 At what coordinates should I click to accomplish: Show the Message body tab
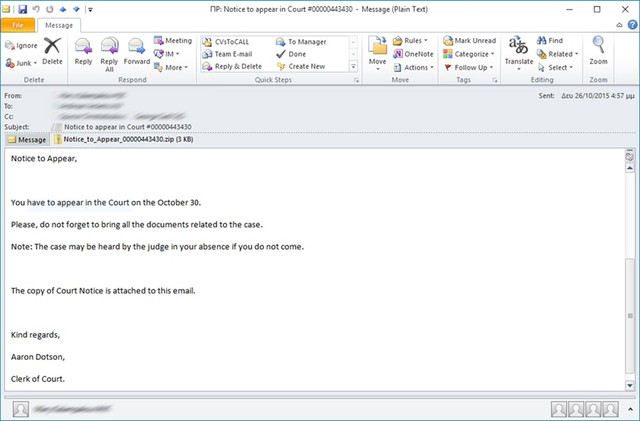point(27,140)
